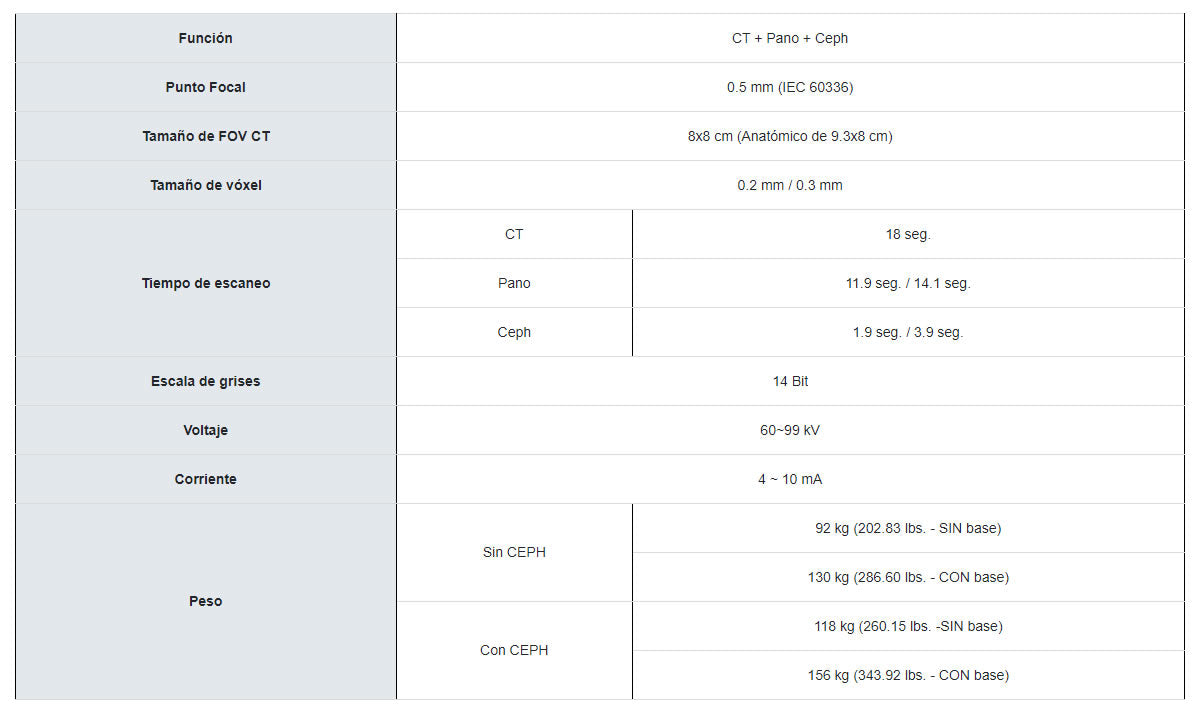Click the Peso row label
The height and width of the screenshot is (714, 1203).
pos(205,601)
